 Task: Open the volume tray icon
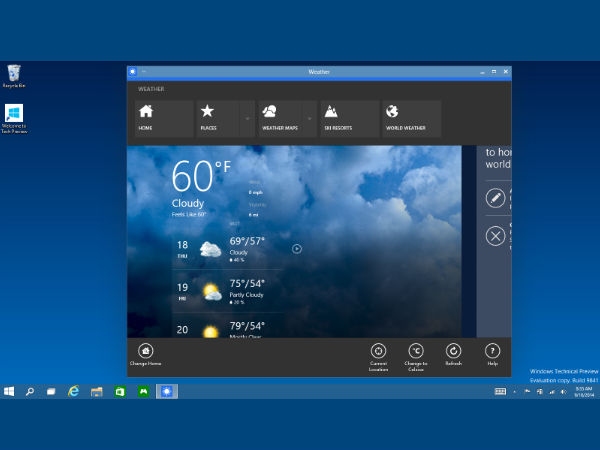[x=563, y=391]
